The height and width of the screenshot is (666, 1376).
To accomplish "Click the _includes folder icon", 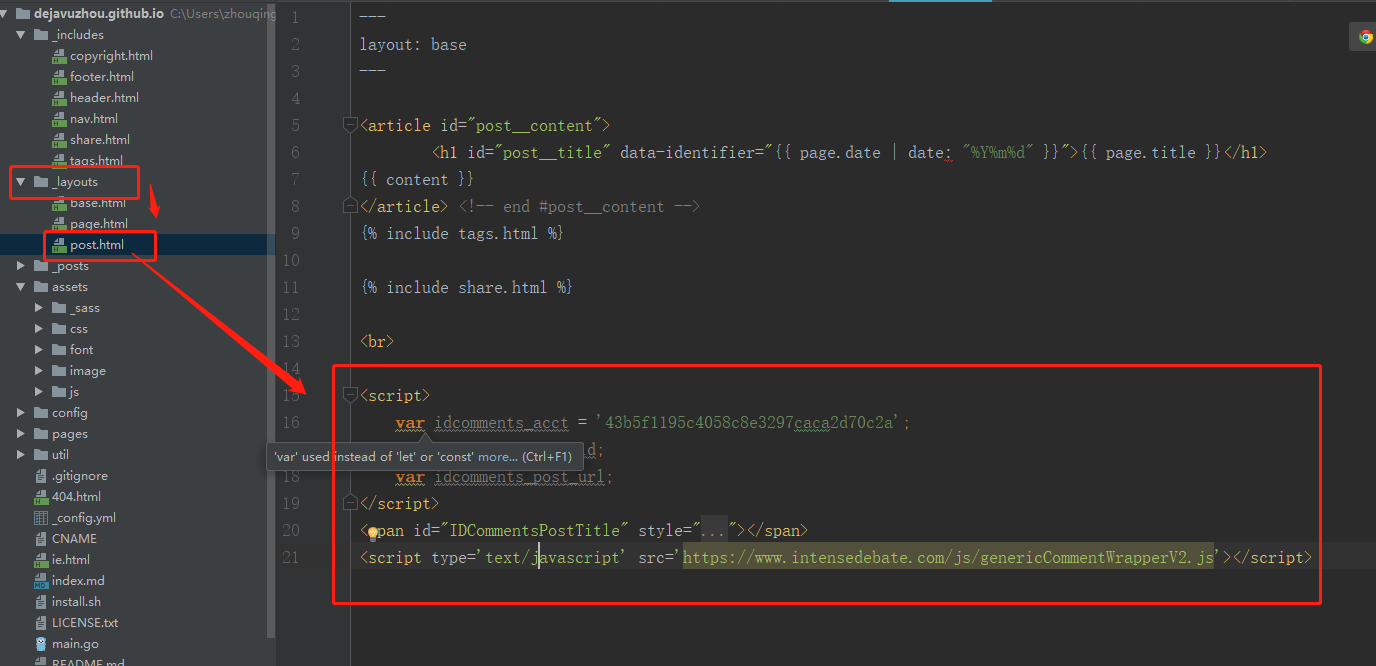I will tap(41, 35).
